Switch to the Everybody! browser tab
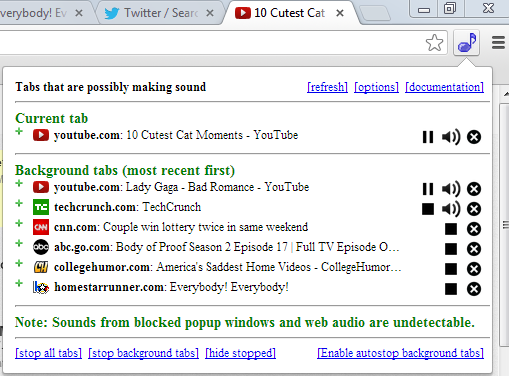The image size is (509, 376). tap(40, 13)
